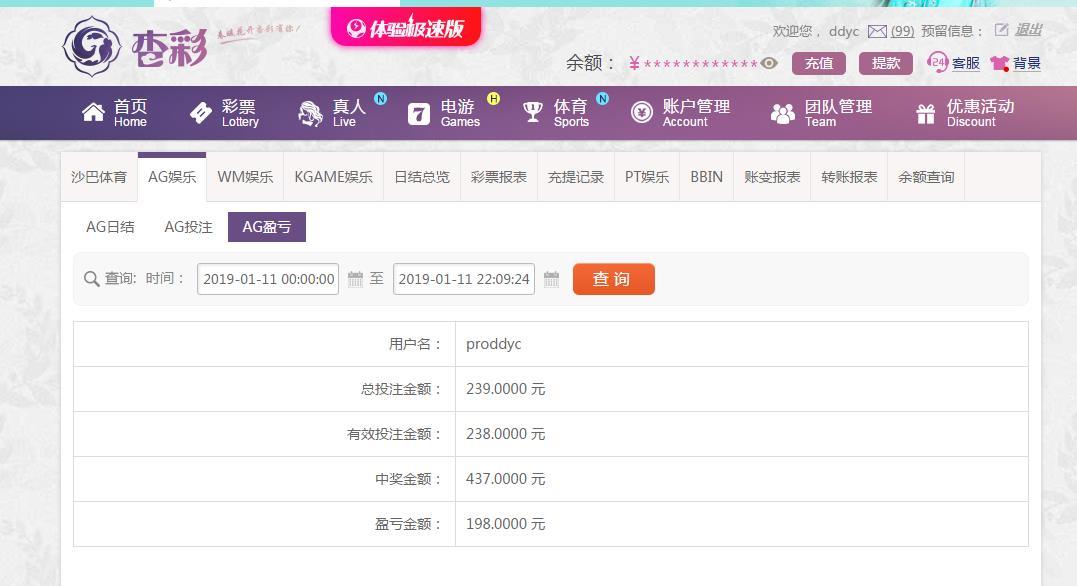Open the mail envelope icon
This screenshot has width=1077, height=586.
point(877,31)
